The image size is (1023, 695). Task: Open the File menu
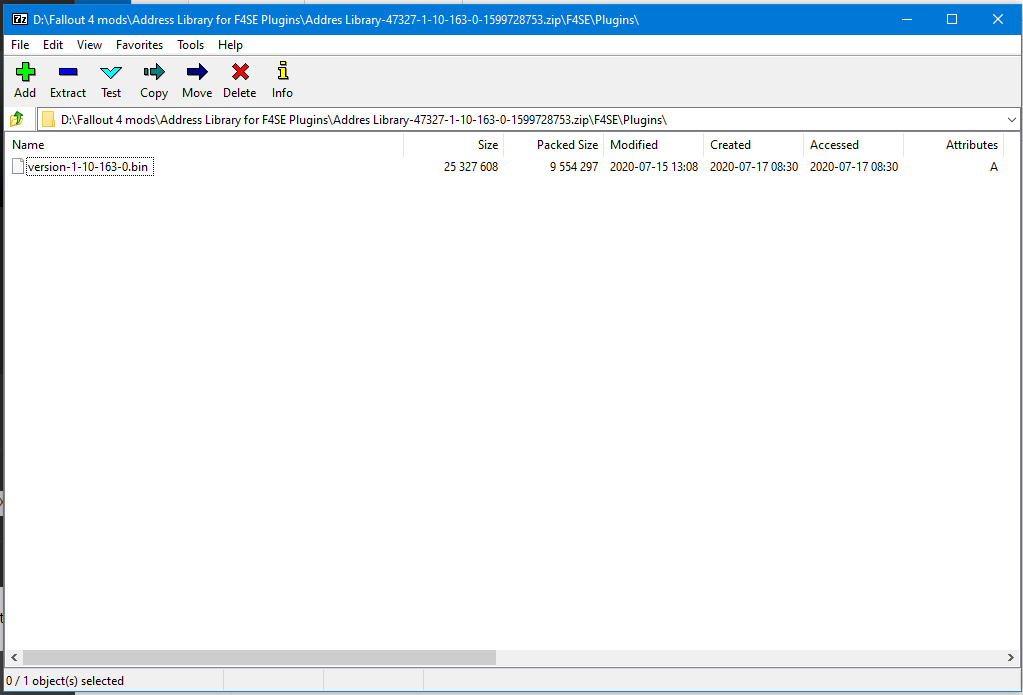click(20, 45)
